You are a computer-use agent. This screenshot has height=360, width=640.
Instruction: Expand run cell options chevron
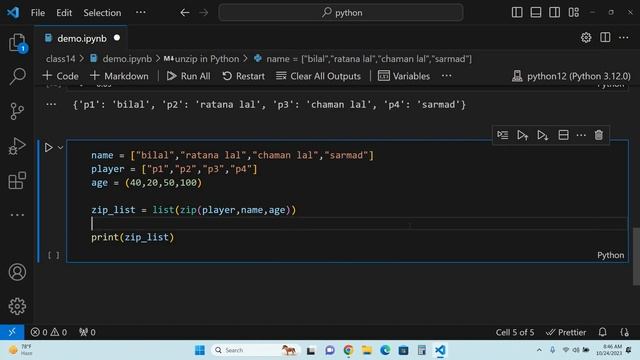coord(60,147)
